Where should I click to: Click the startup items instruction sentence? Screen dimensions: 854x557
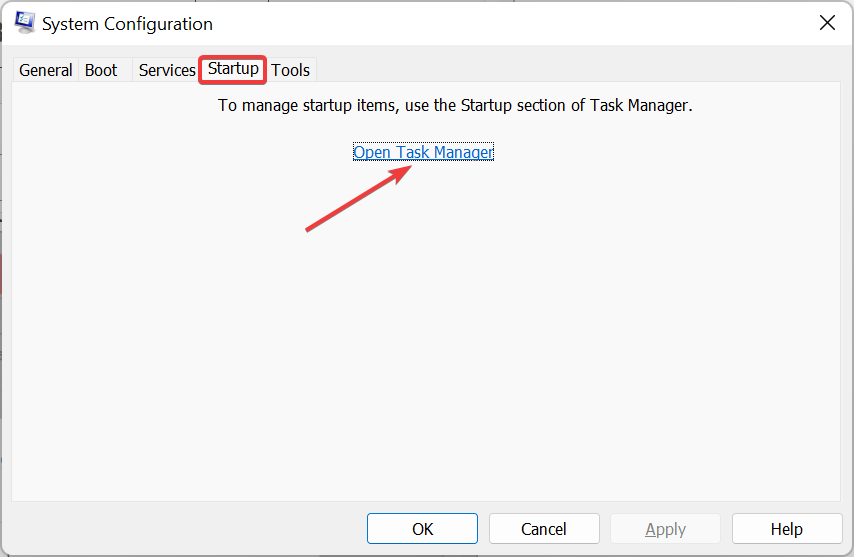pyautogui.click(x=455, y=105)
